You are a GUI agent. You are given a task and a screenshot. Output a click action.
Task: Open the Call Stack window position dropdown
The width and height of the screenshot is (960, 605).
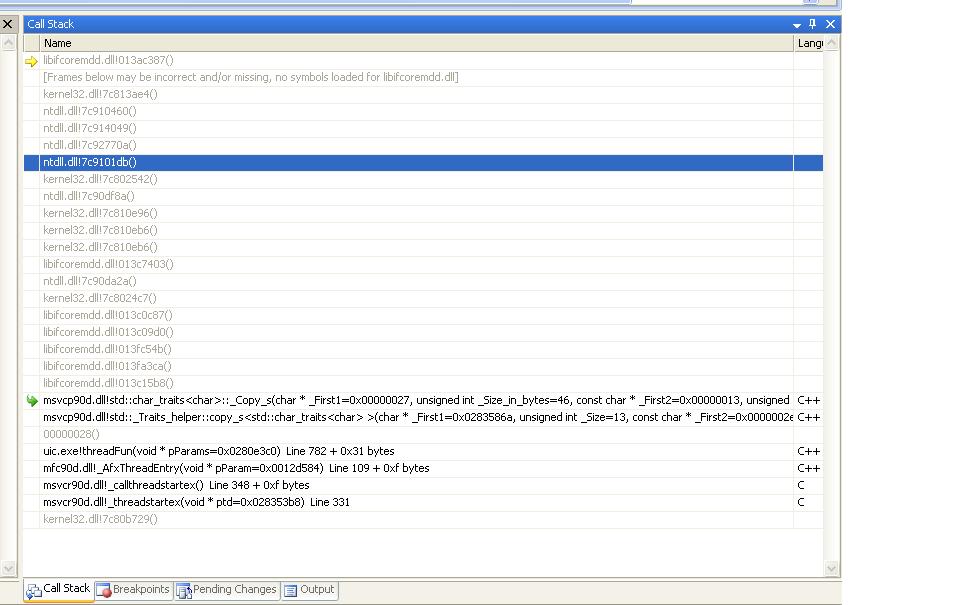pyautogui.click(x=797, y=24)
